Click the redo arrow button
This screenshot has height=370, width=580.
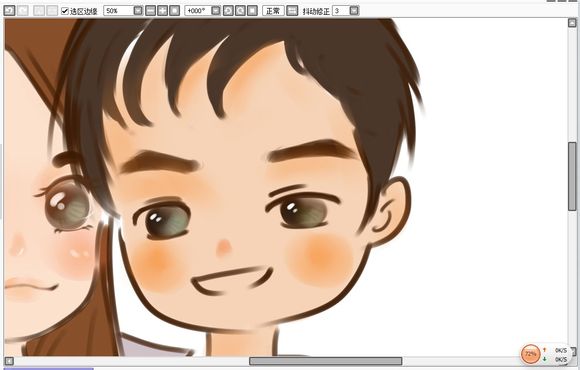click(23, 10)
